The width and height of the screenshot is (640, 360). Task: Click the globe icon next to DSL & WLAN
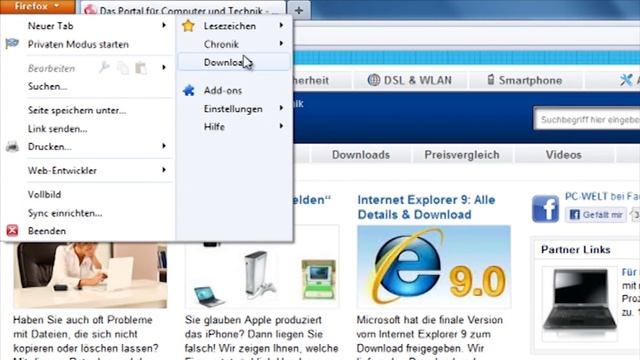click(x=373, y=80)
